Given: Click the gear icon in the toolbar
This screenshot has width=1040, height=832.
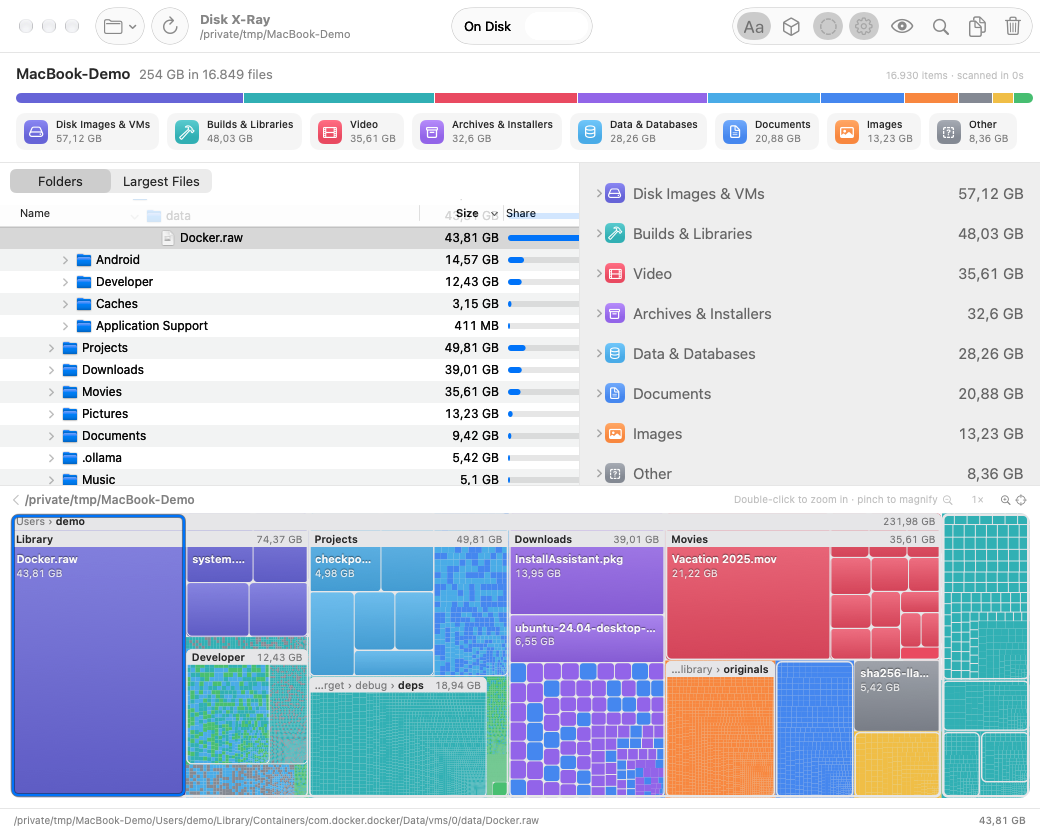Looking at the screenshot, I should coord(864,27).
